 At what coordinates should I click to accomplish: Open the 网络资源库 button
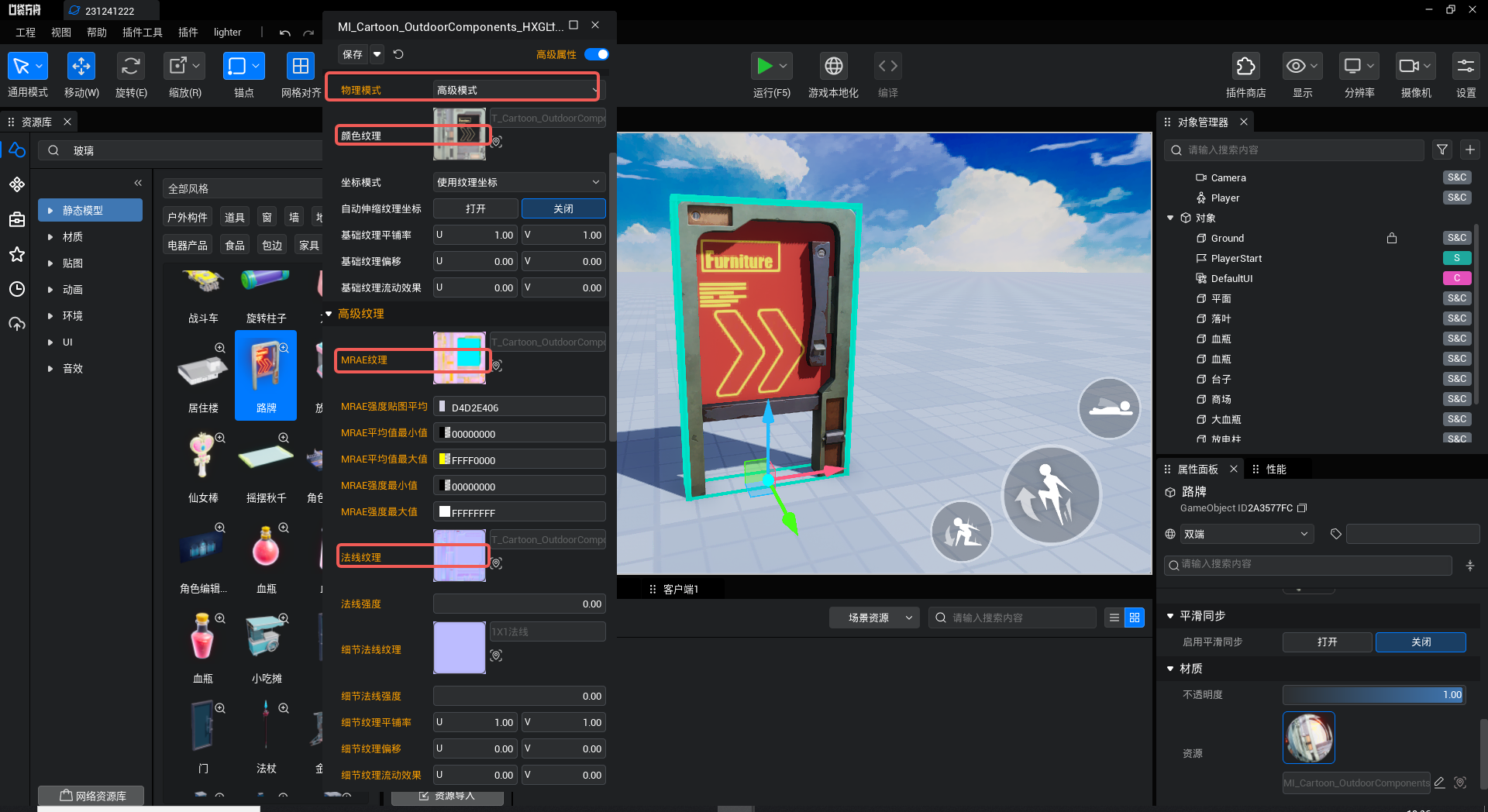click(91, 796)
